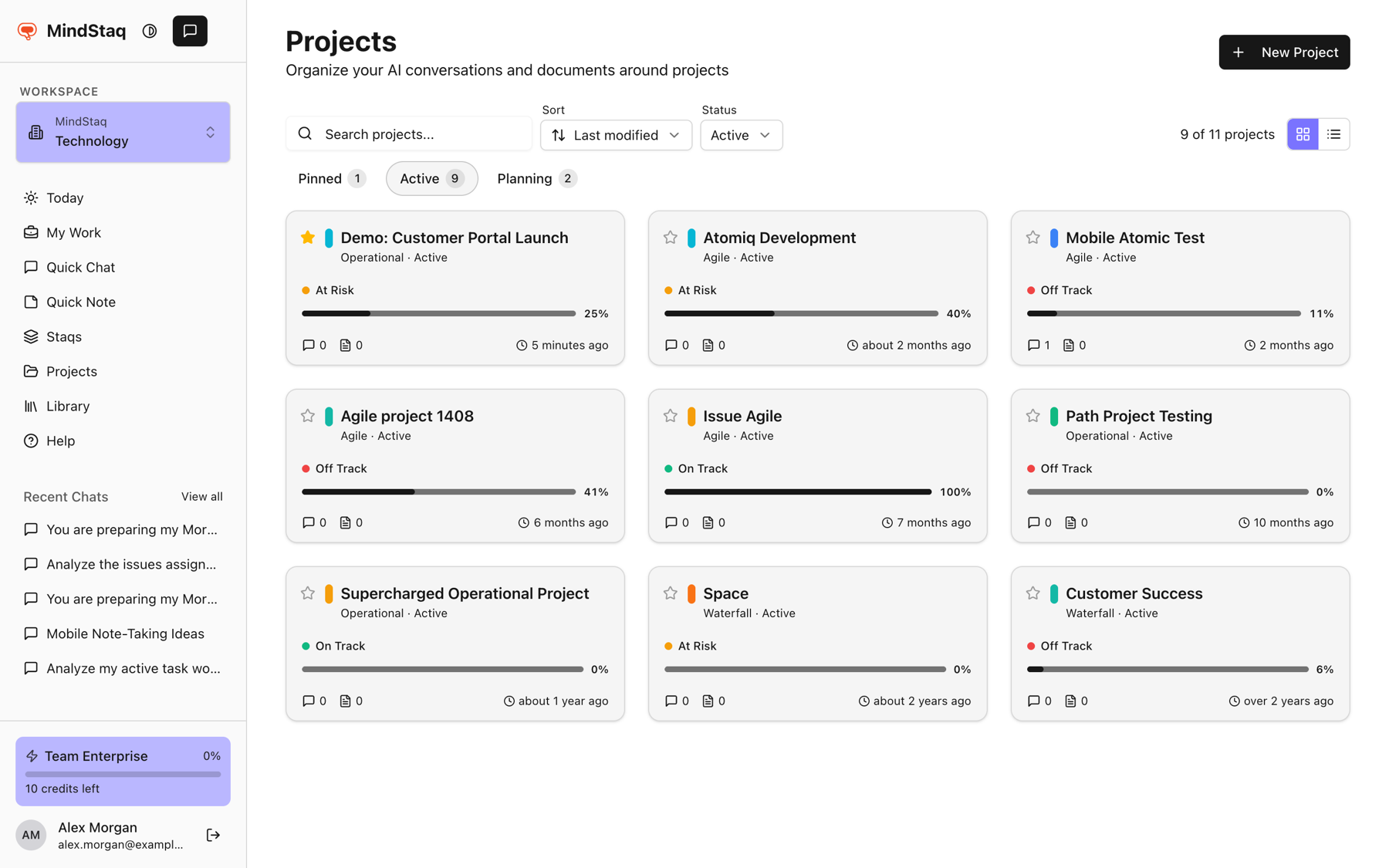This screenshot has height=868, width=1389.
Task: Open the Supercharged Operational Project title
Action: 465,593
